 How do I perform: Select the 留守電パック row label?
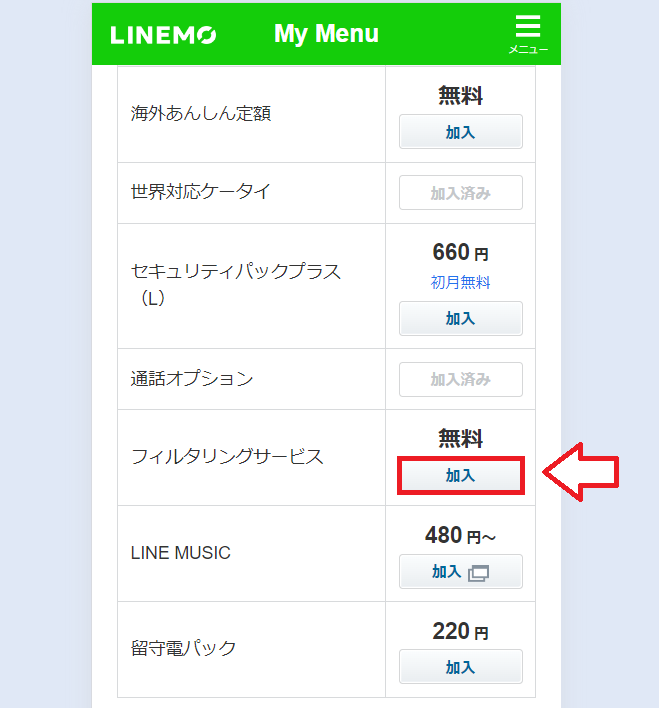(184, 648)
